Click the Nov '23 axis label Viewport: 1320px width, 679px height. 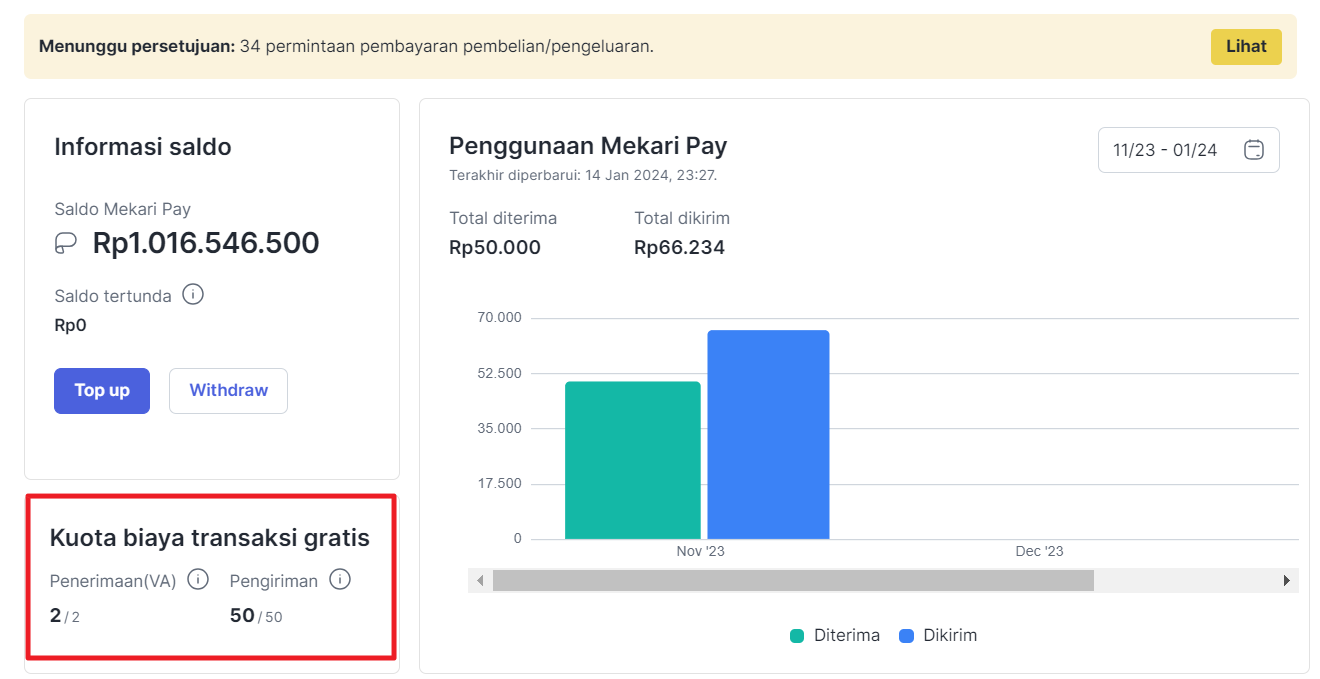(700, 551)
